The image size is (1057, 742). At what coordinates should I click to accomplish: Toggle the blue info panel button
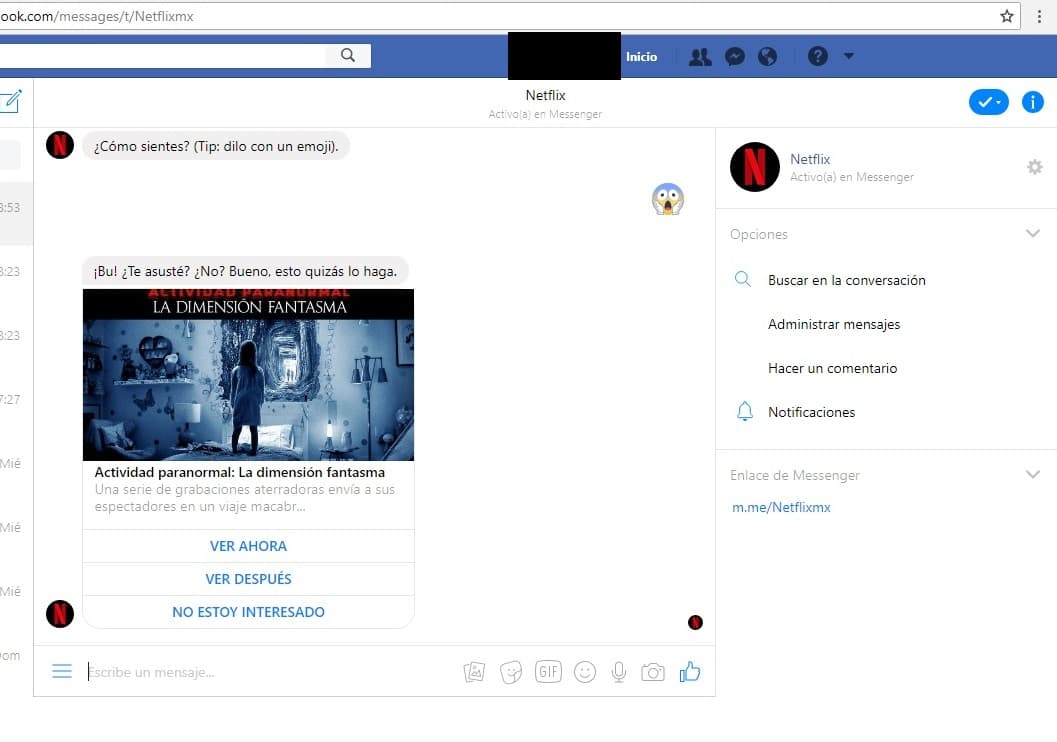pos(1032,102)
